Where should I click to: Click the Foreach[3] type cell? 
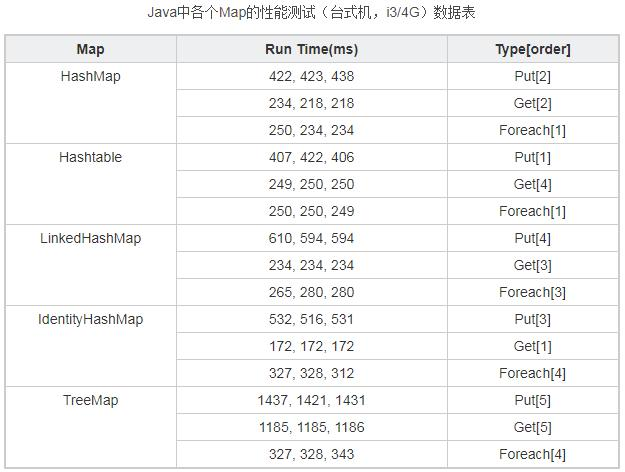[x=532, y=292]
